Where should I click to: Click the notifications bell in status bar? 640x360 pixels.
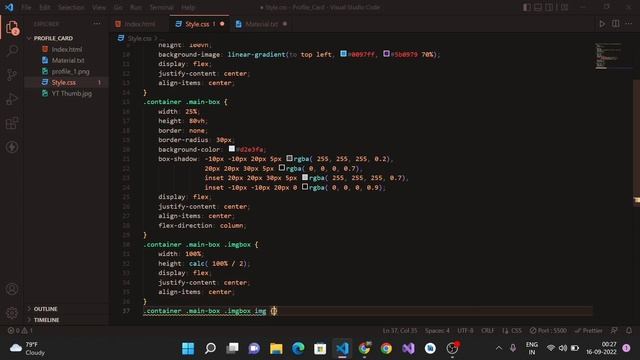click(x=629, y=330)
